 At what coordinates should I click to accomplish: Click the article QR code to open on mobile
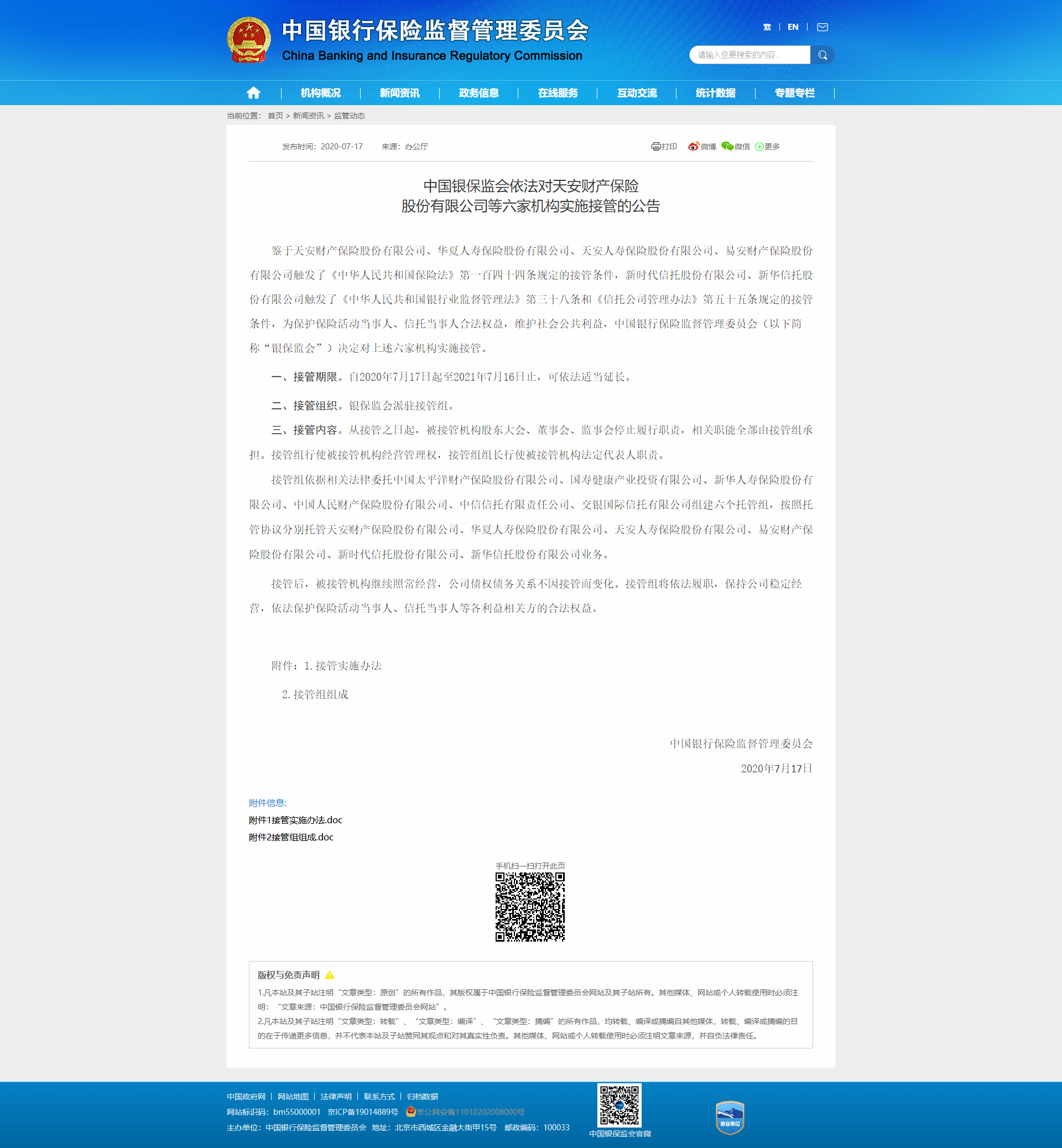click(x=530, y=908)
